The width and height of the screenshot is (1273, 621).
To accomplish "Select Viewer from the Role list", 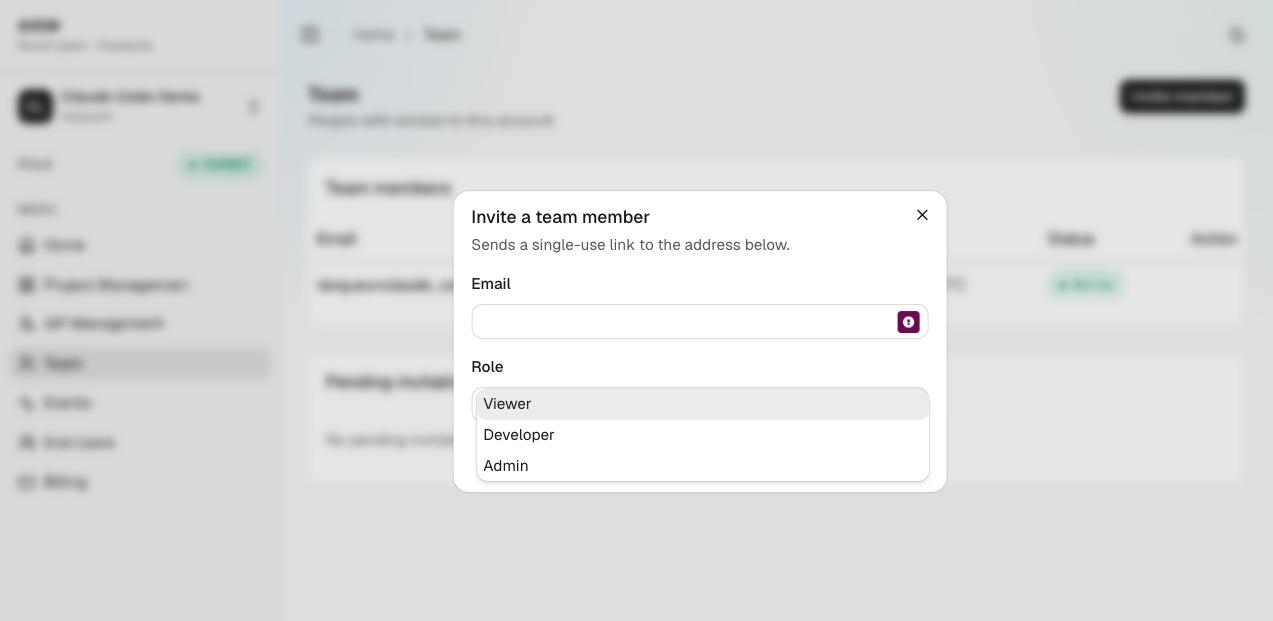I will [703, 404].
